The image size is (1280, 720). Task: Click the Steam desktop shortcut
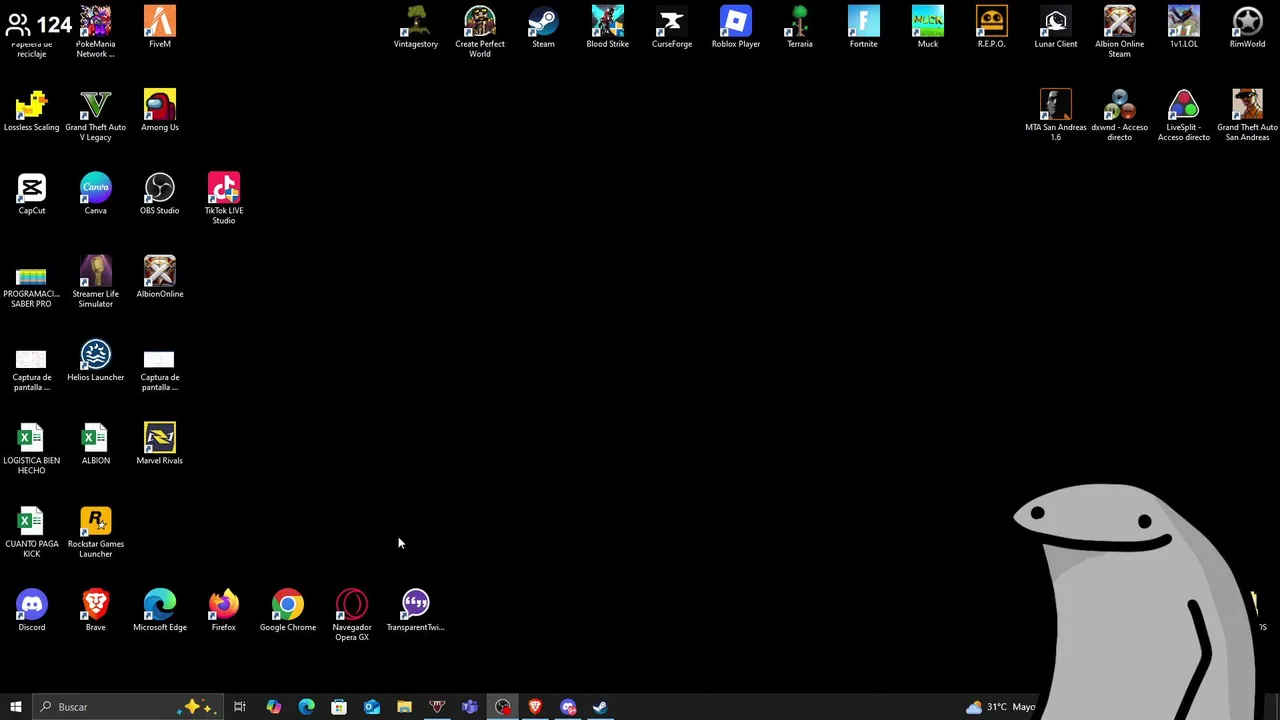(x=543, y=27)
